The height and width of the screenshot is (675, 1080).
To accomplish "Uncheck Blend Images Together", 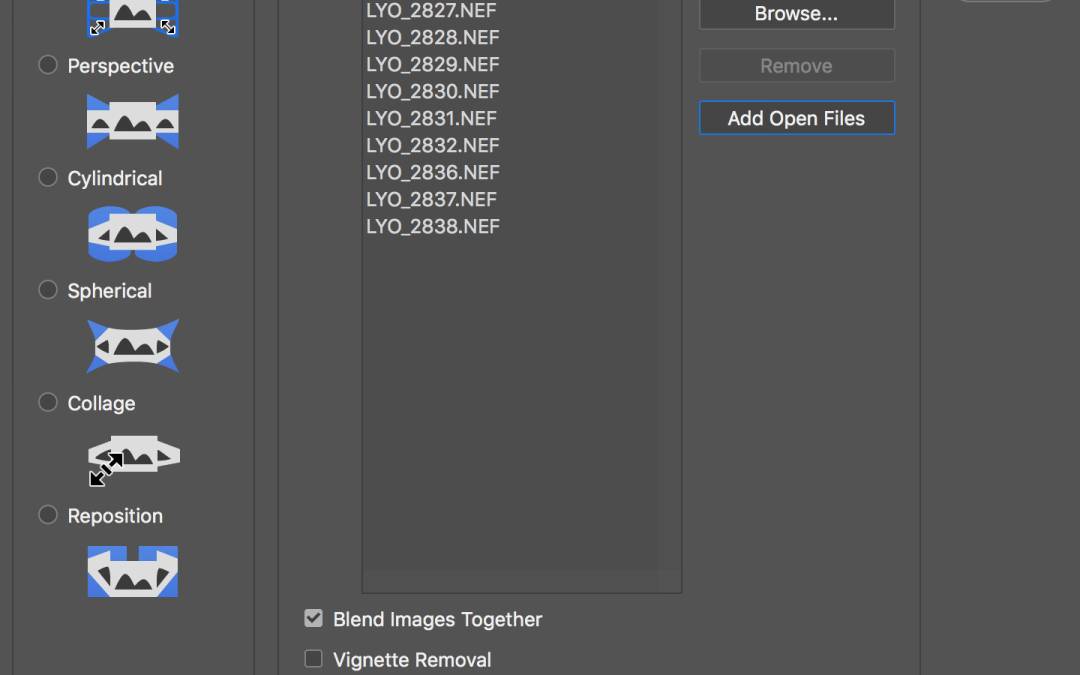I will coord(314,619).
